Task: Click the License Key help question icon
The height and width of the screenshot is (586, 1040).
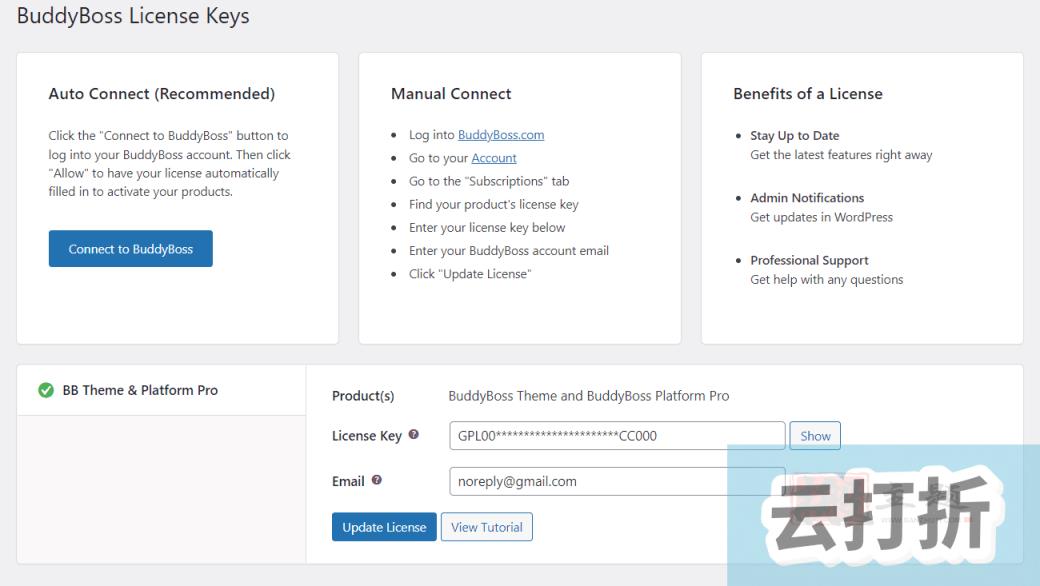Action: tap(413, 435)
